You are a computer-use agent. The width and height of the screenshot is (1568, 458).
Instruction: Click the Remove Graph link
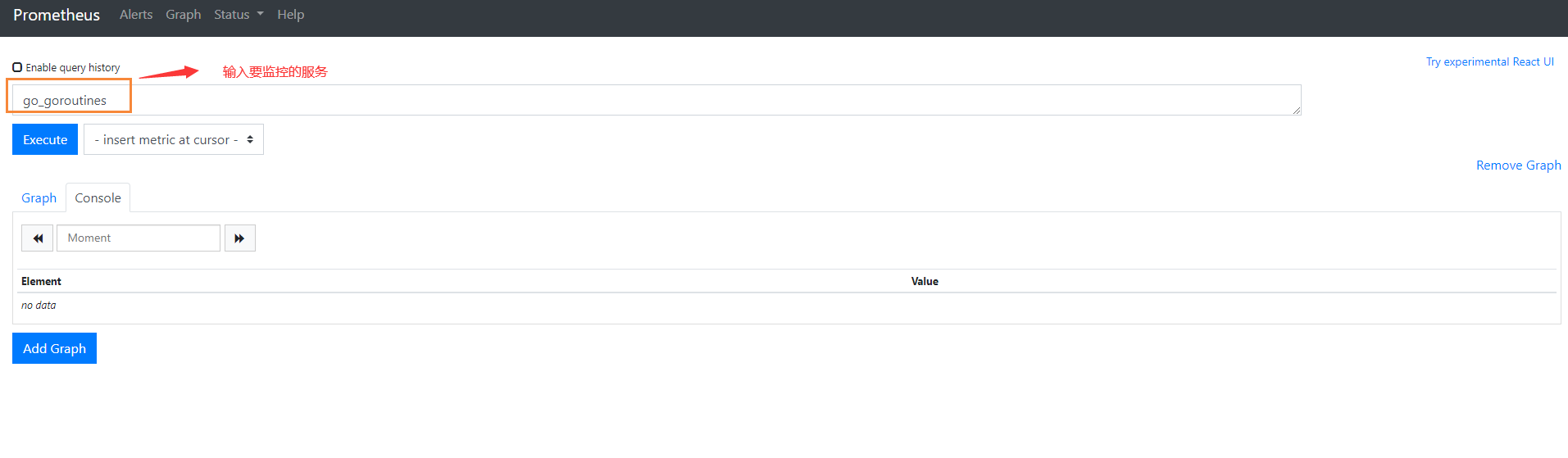(x=1518, y=166)
